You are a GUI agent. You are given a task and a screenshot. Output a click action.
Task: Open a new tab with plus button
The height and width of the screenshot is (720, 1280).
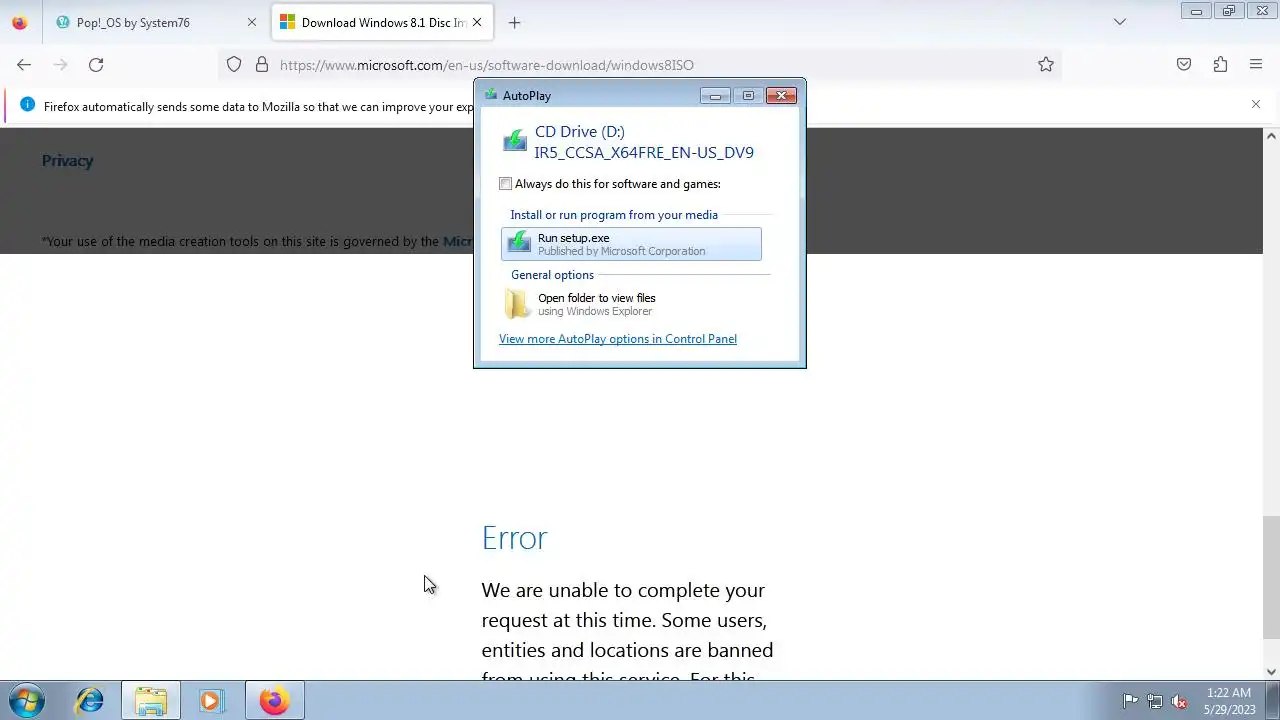[514, 22]
